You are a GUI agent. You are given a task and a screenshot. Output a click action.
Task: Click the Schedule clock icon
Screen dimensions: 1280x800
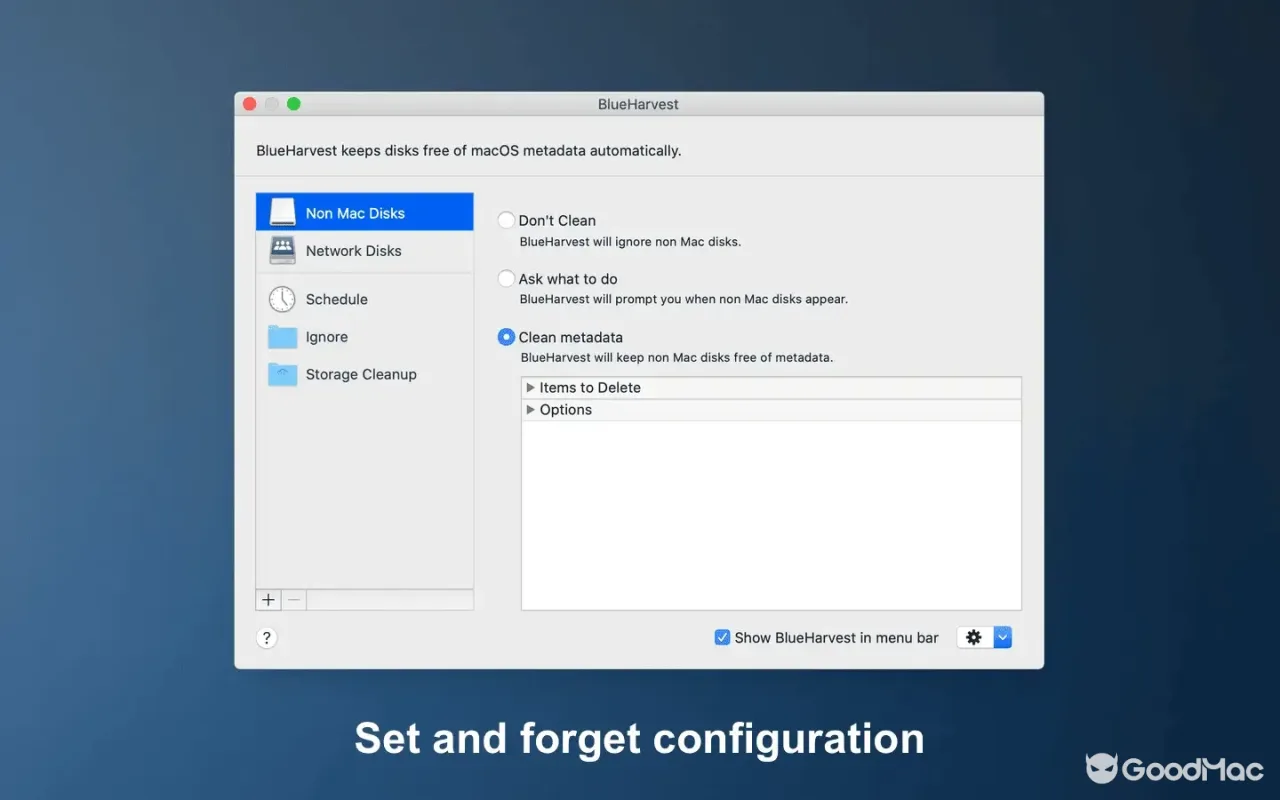pos(283,299)
